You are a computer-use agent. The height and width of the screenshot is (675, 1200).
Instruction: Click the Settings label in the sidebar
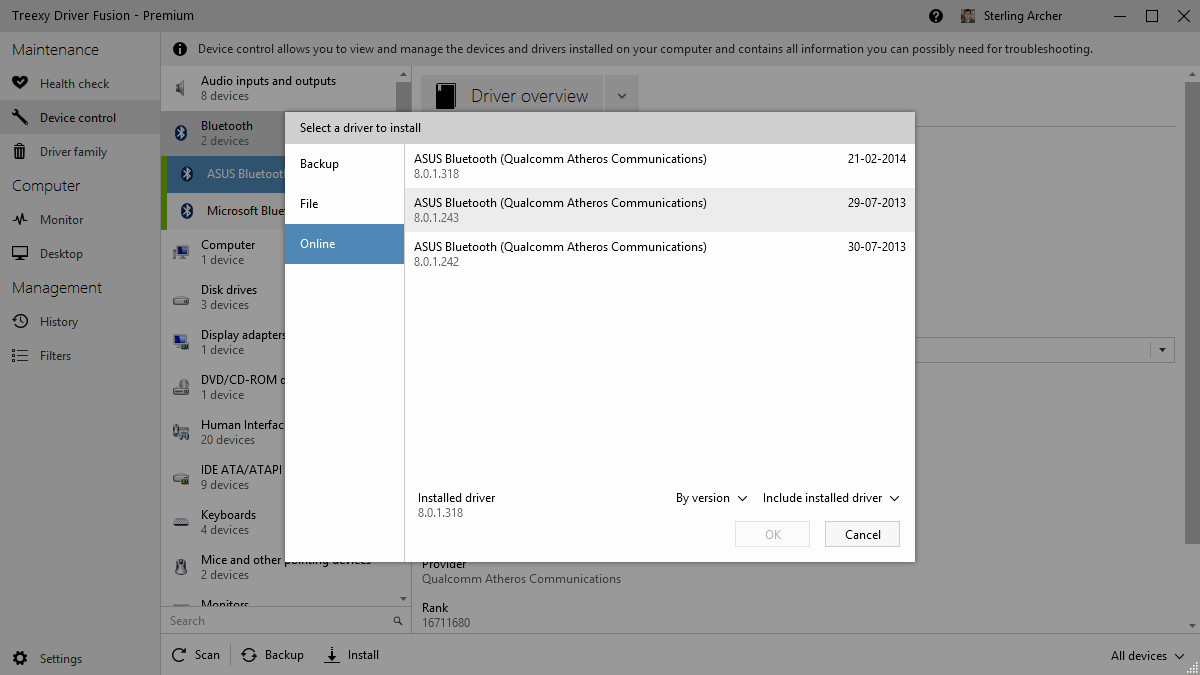click(61, 659)
